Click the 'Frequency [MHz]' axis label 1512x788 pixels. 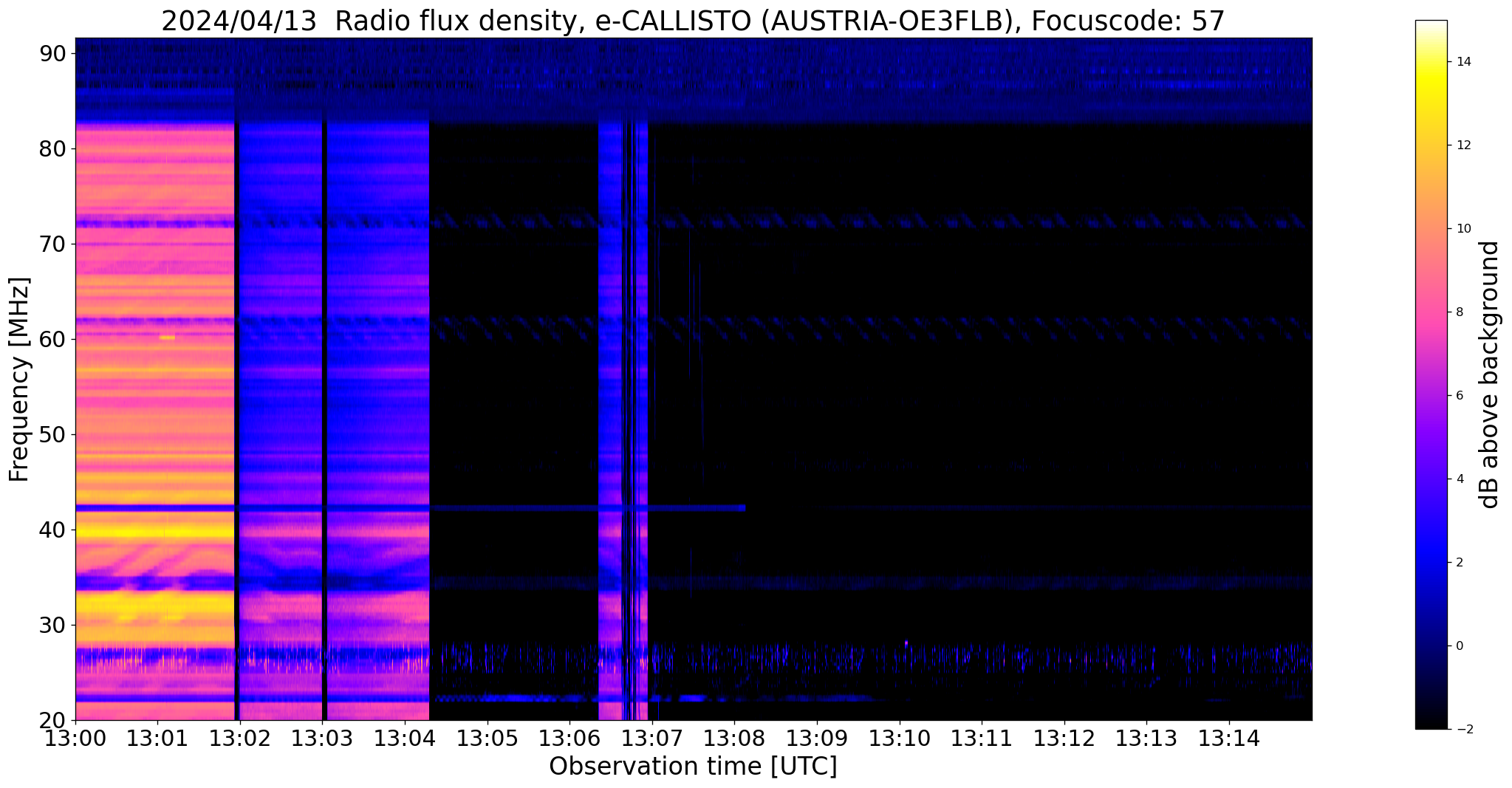coord(20,380)
